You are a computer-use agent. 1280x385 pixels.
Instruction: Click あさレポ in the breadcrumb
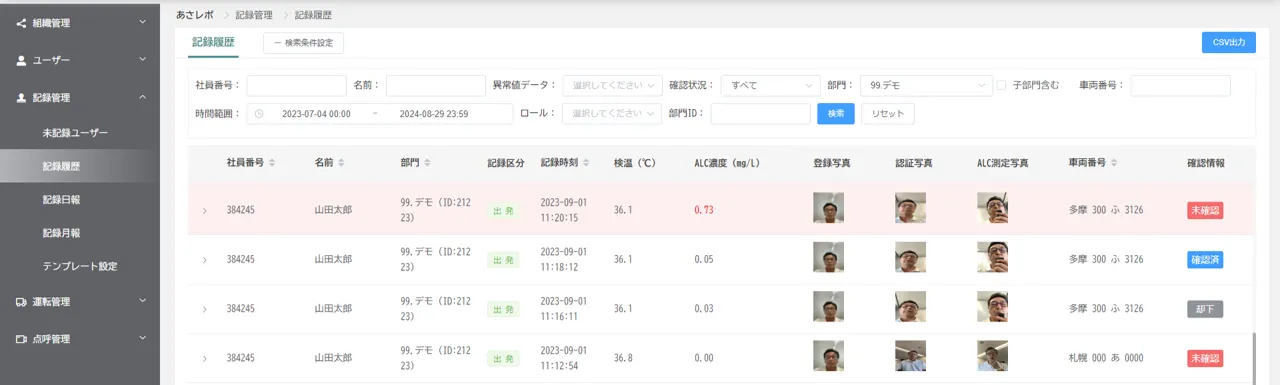coord(194,15)
